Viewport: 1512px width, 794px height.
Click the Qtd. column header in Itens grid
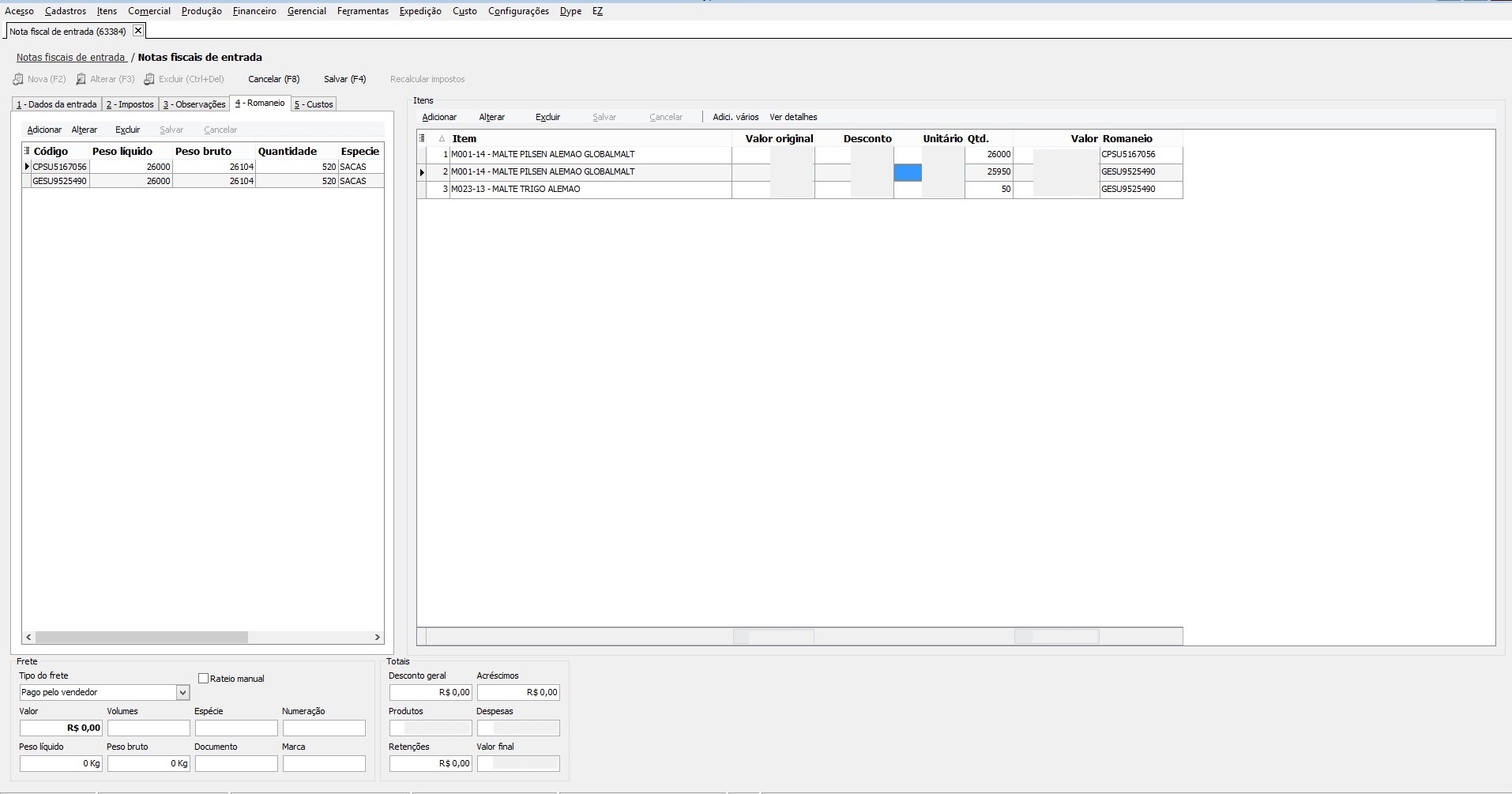click(989, 138)
